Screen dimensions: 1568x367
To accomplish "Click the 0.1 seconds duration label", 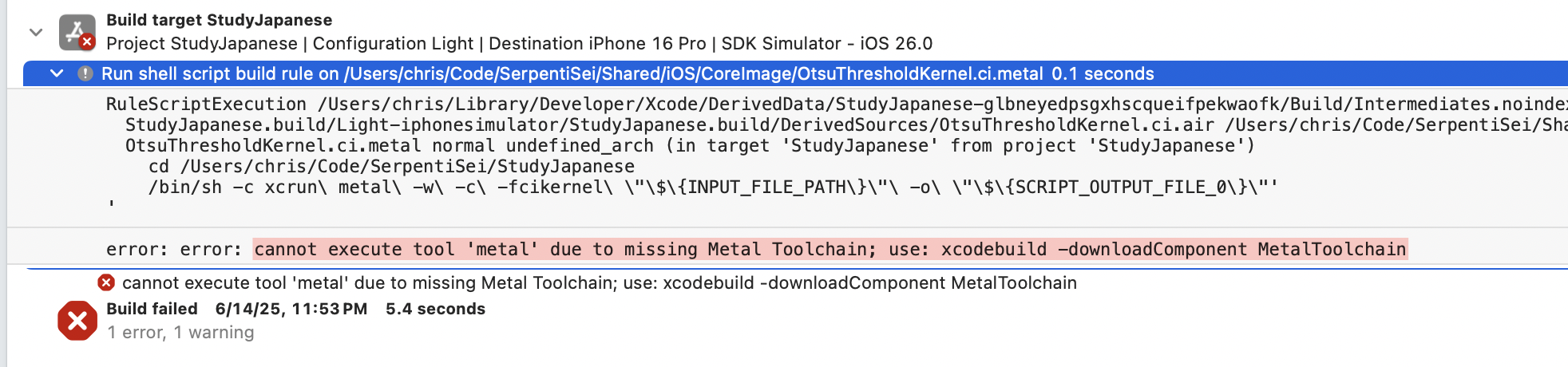I will pos(1103,74).
